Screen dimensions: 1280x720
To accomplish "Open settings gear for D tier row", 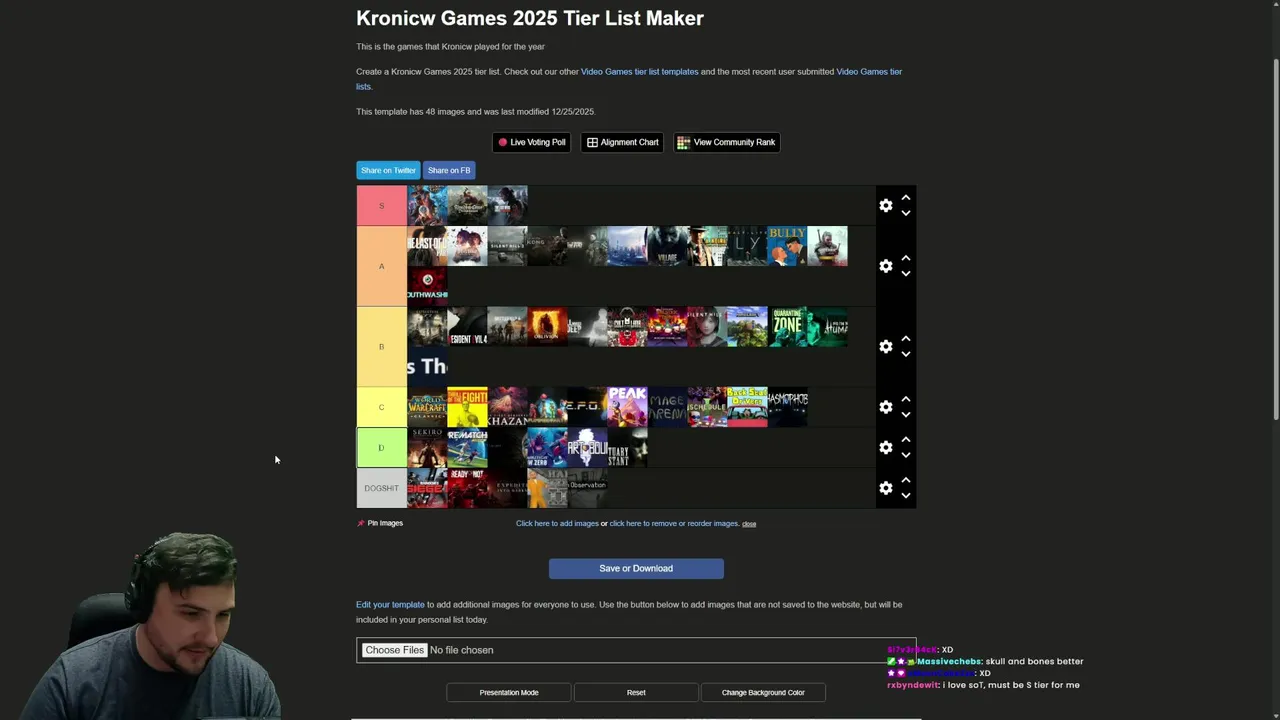I will 885,447.
